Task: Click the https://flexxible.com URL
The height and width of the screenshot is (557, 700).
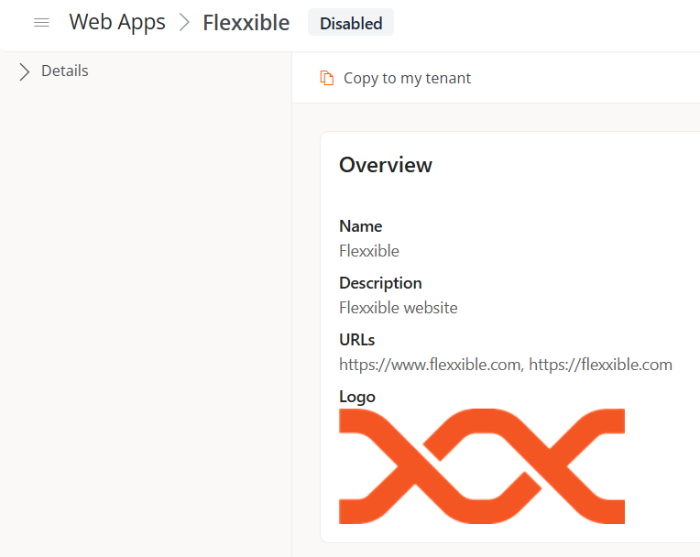Action: click(x=600, y=364)
